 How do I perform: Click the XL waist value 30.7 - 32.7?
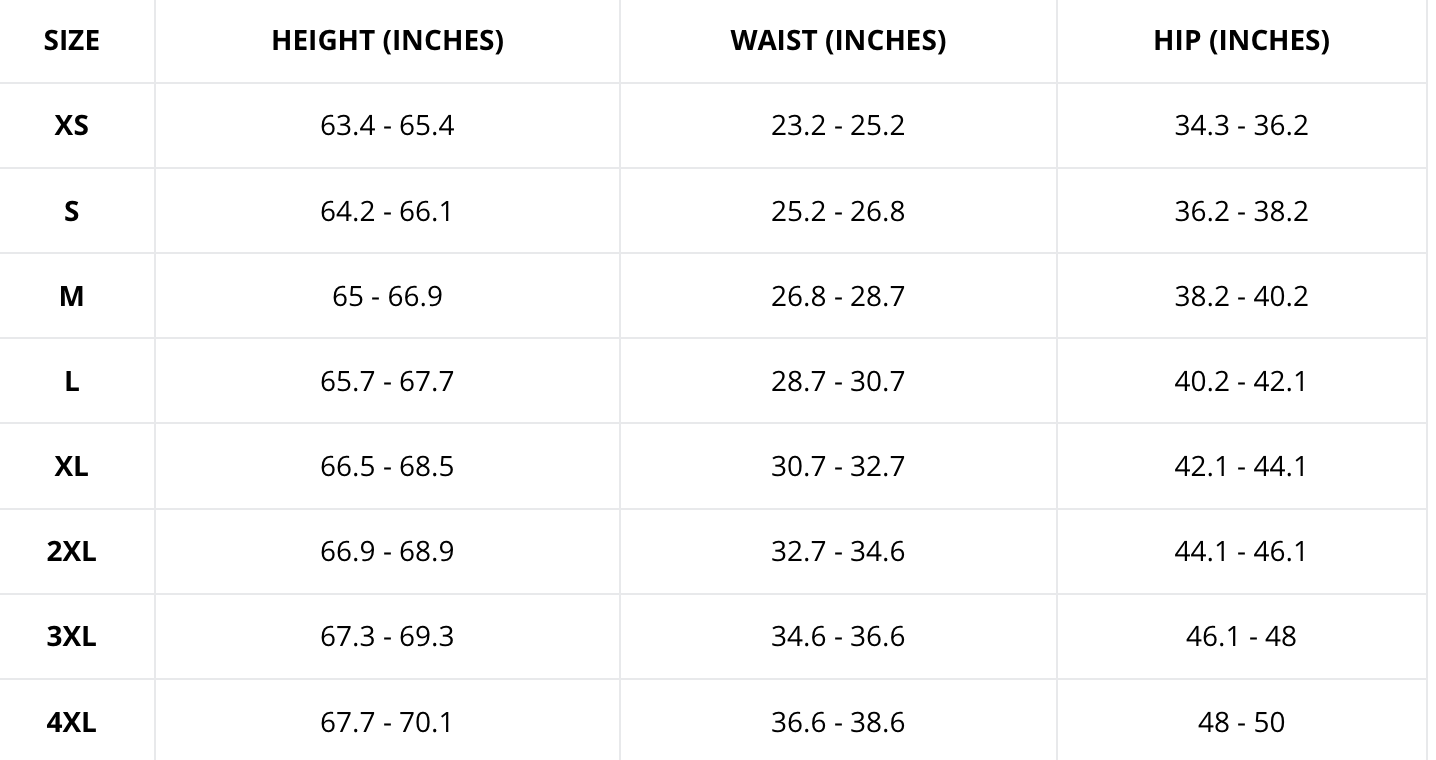point(838,466)
